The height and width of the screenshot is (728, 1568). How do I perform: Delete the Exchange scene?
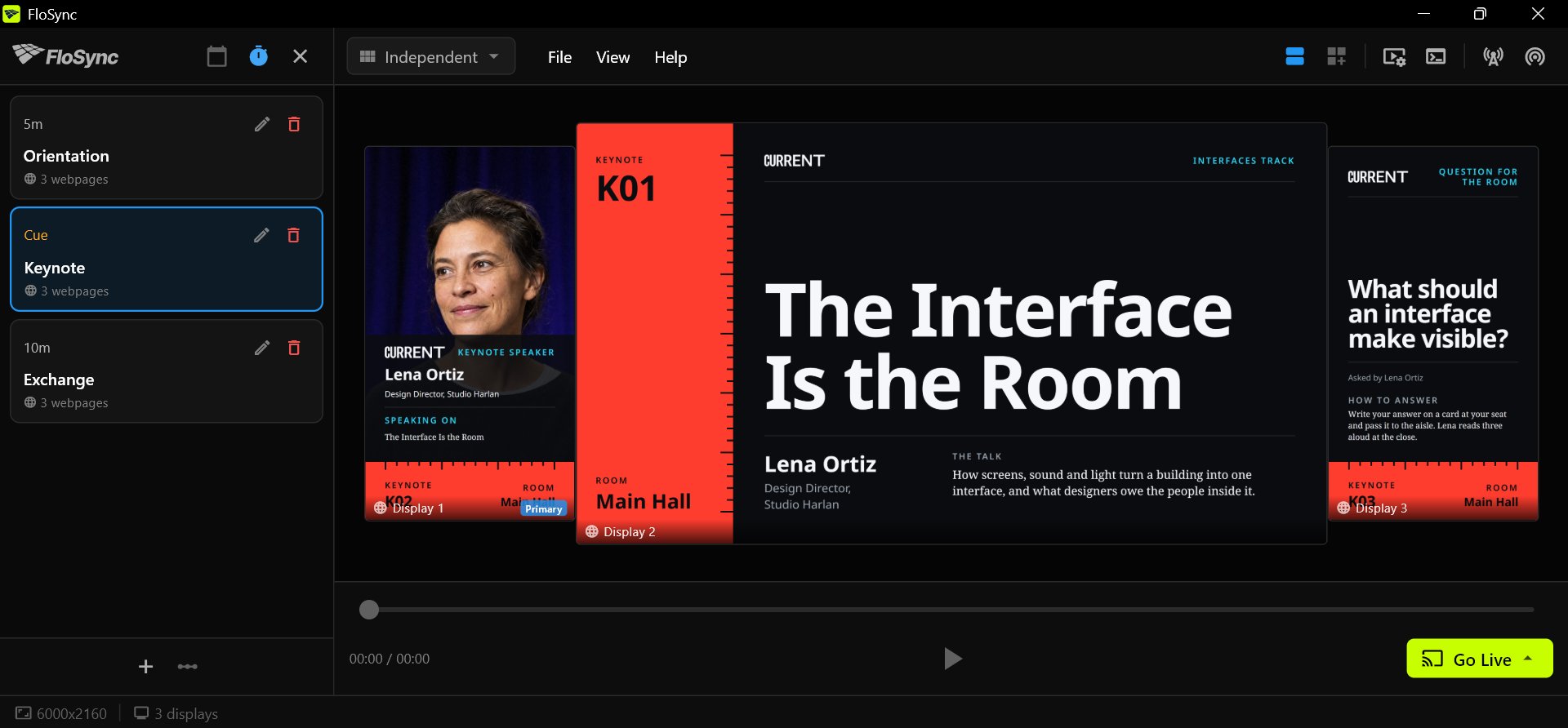pos(294,348)
